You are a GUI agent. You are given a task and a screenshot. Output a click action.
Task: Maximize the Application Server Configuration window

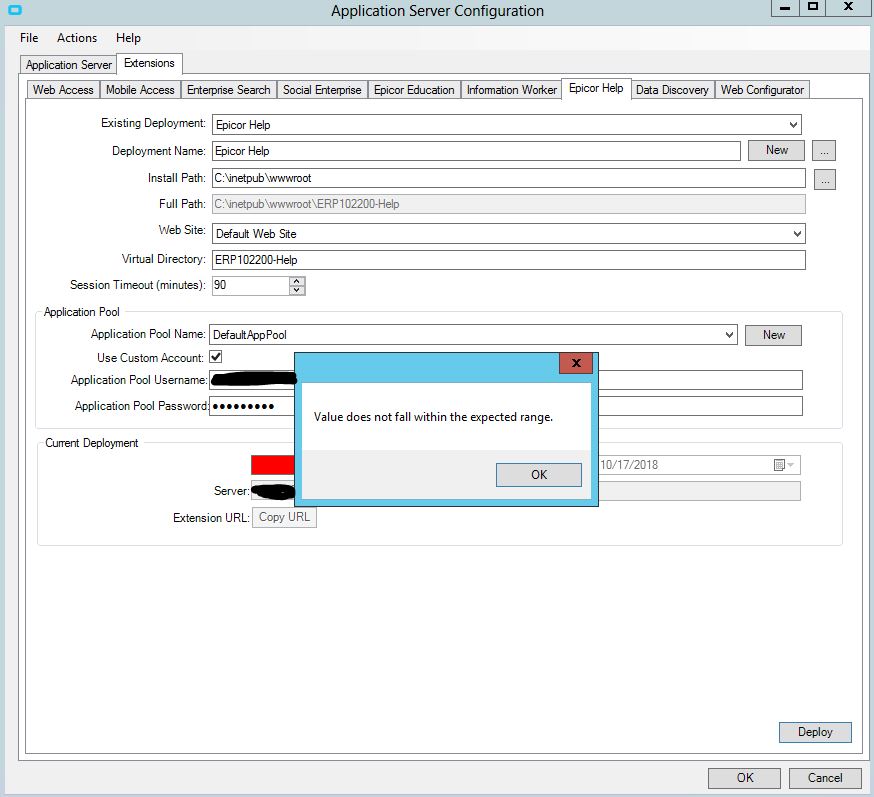tap(813, 8)
